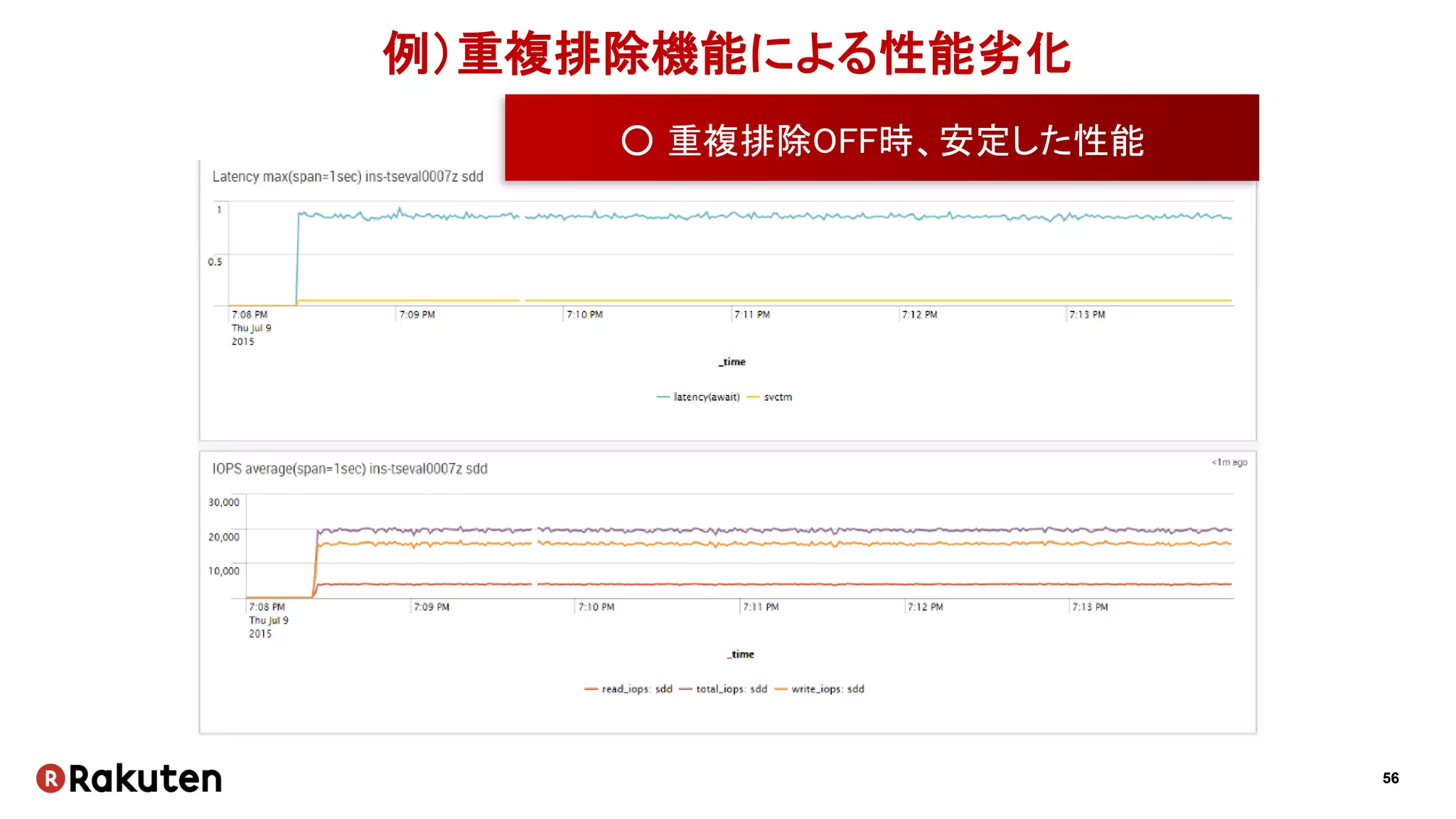
Task: Click the 7:09 PM label on IOPS chart
Action: [x=432, y=606]
